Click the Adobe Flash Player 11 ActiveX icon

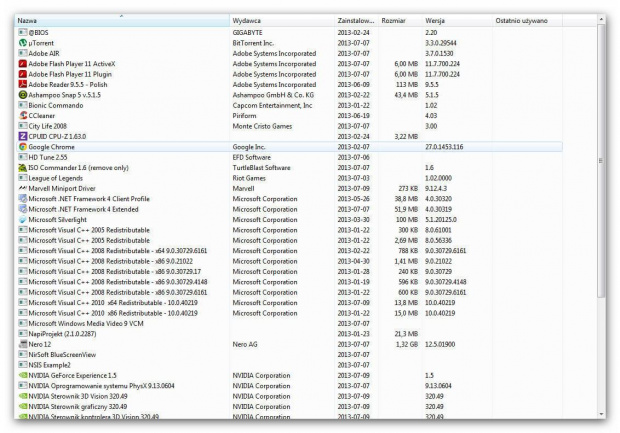[23, 64]
